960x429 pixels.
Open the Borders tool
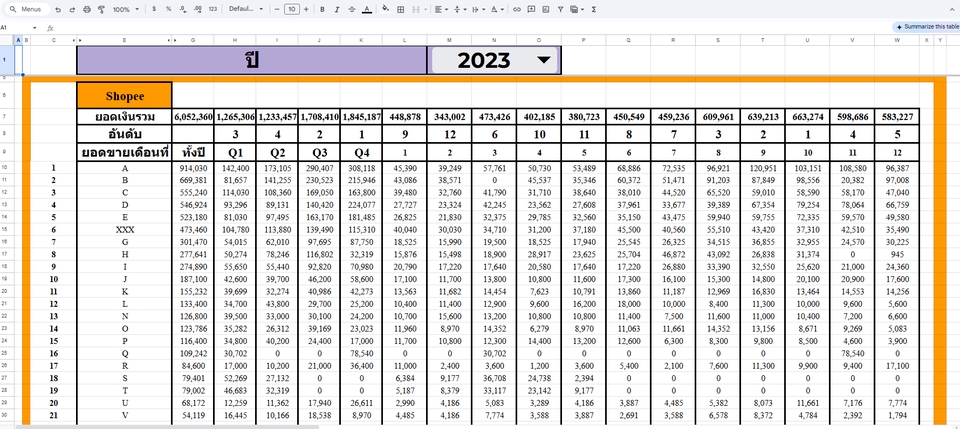click(402, 9)
